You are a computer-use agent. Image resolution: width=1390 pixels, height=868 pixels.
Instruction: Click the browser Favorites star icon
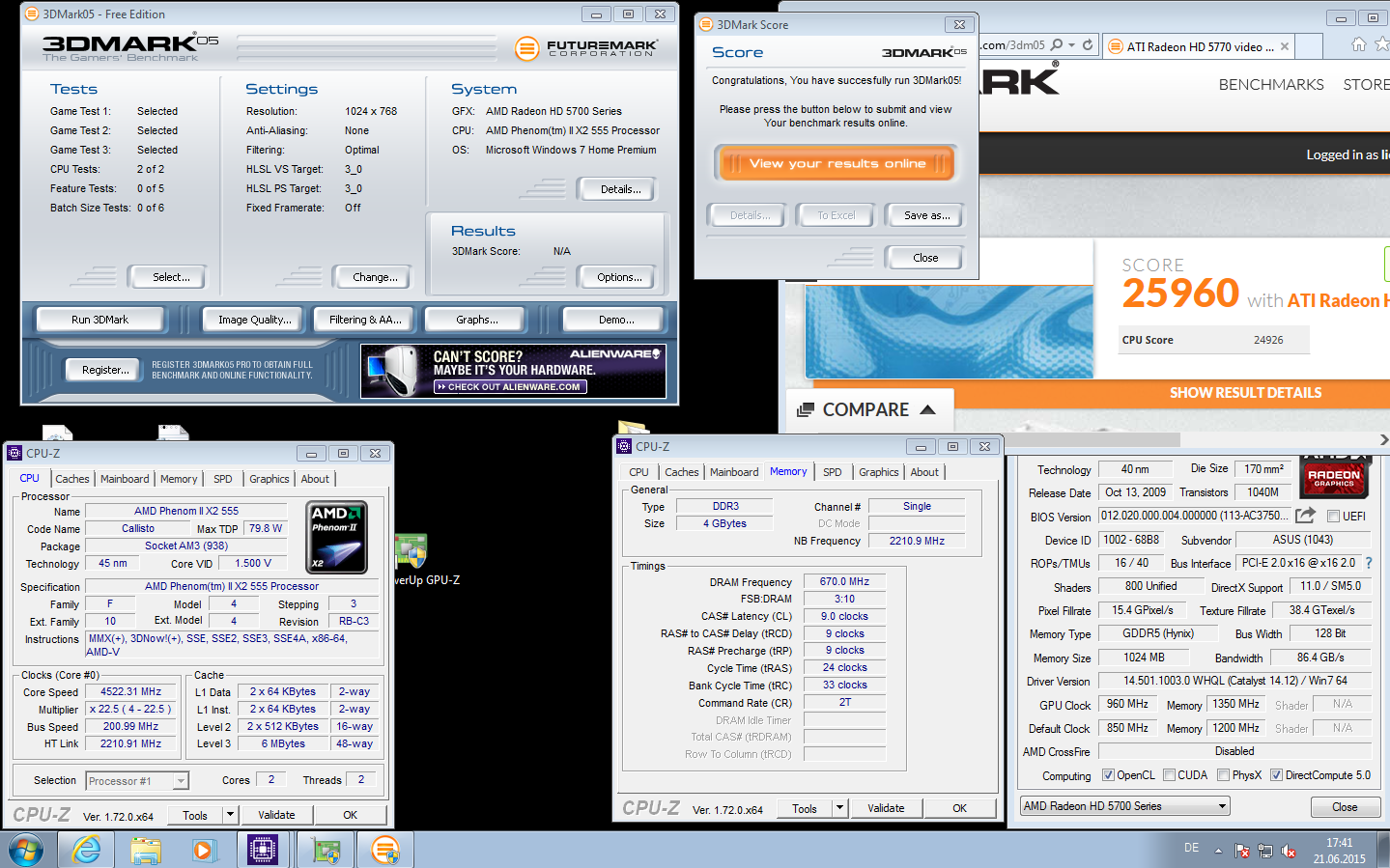click(1382, 44)
